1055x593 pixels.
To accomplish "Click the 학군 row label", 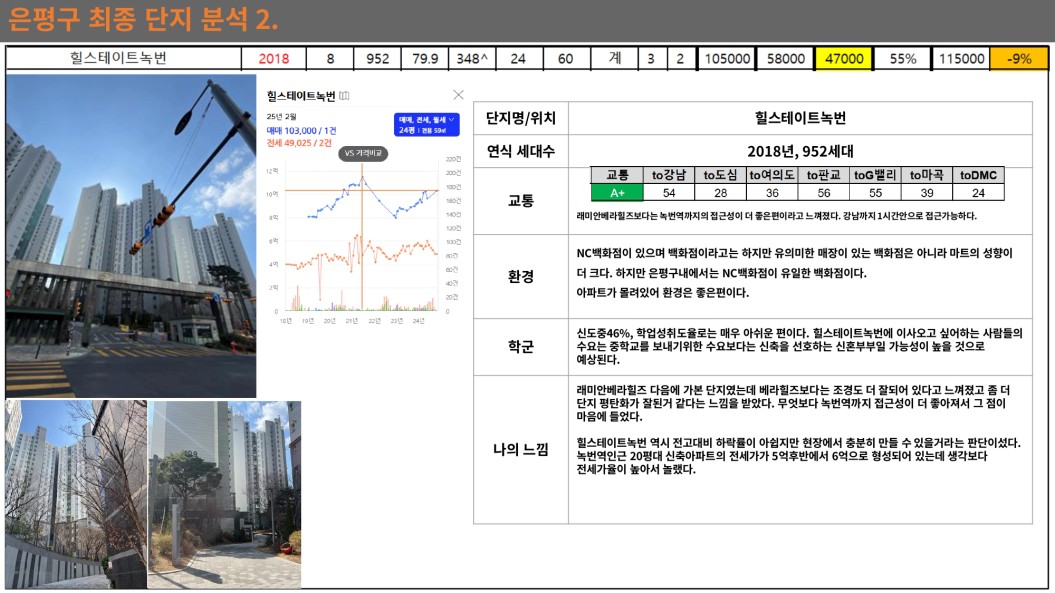I will pos(521,347).
